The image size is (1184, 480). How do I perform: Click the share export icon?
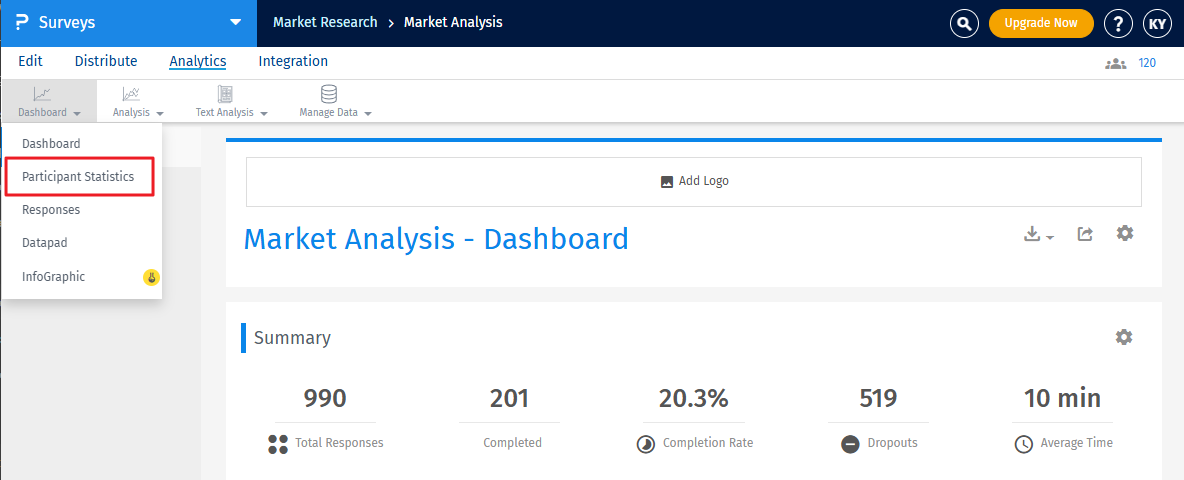coord(1085,234)
